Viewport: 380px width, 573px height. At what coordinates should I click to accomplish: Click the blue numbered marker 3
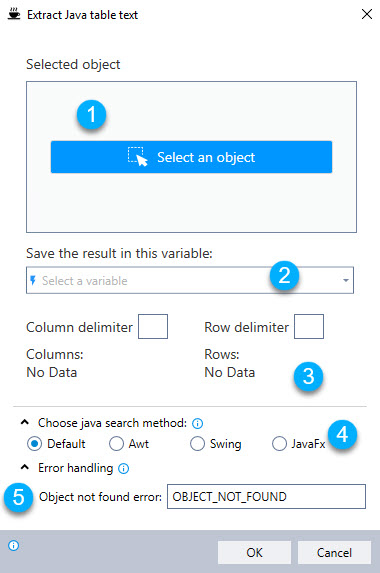[308, 376]
